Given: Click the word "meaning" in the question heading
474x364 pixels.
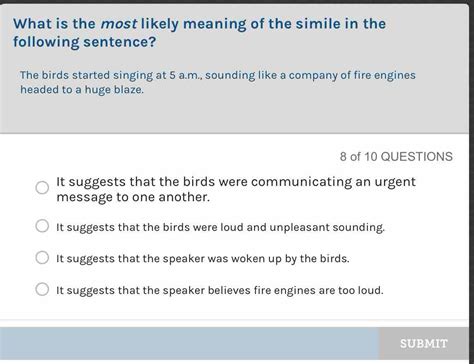Looking at the screenshot, I should [215, 24].
